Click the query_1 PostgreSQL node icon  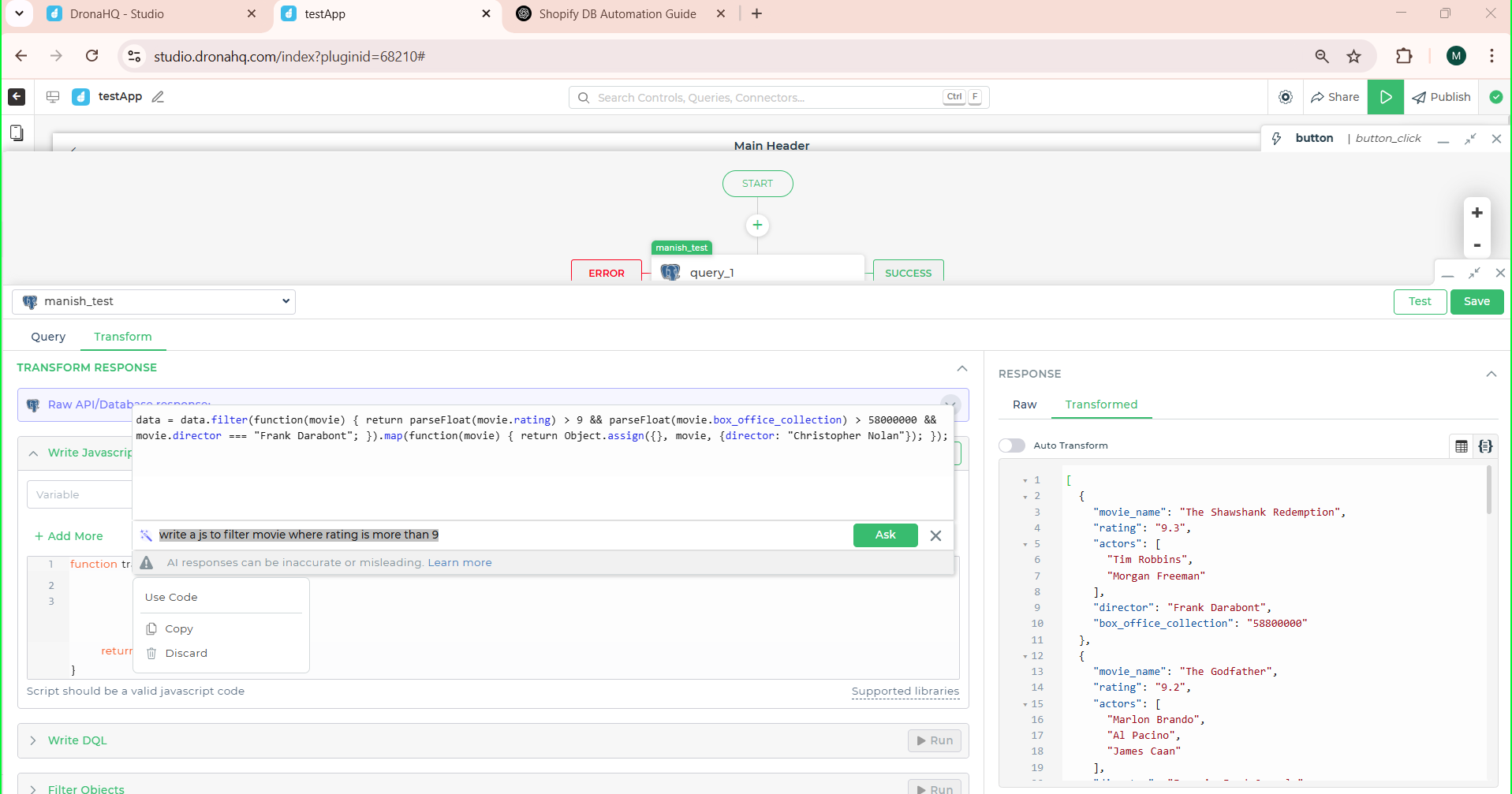(670, 273)
